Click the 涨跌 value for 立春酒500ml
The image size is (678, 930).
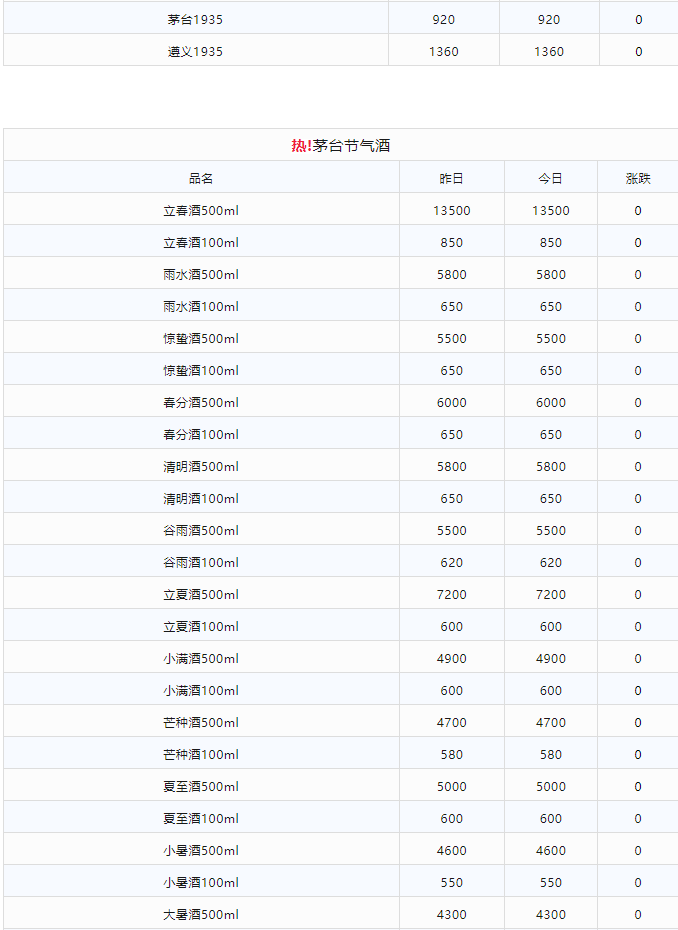(x=638, y=211)
